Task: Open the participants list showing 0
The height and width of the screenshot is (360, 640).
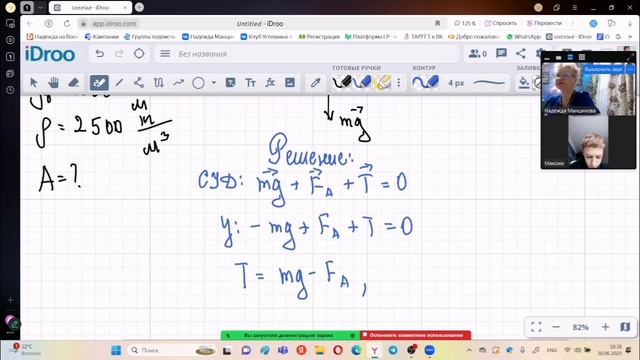Action: (478, 53)
